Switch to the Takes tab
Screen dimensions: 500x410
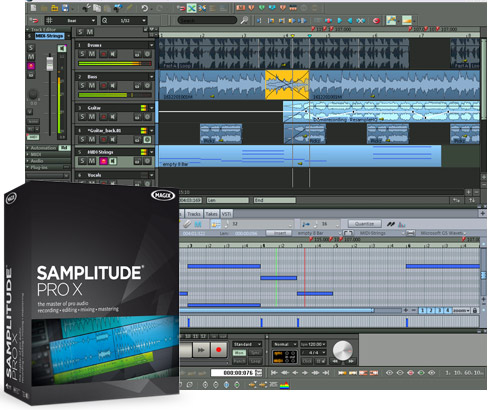click(211, 214)
